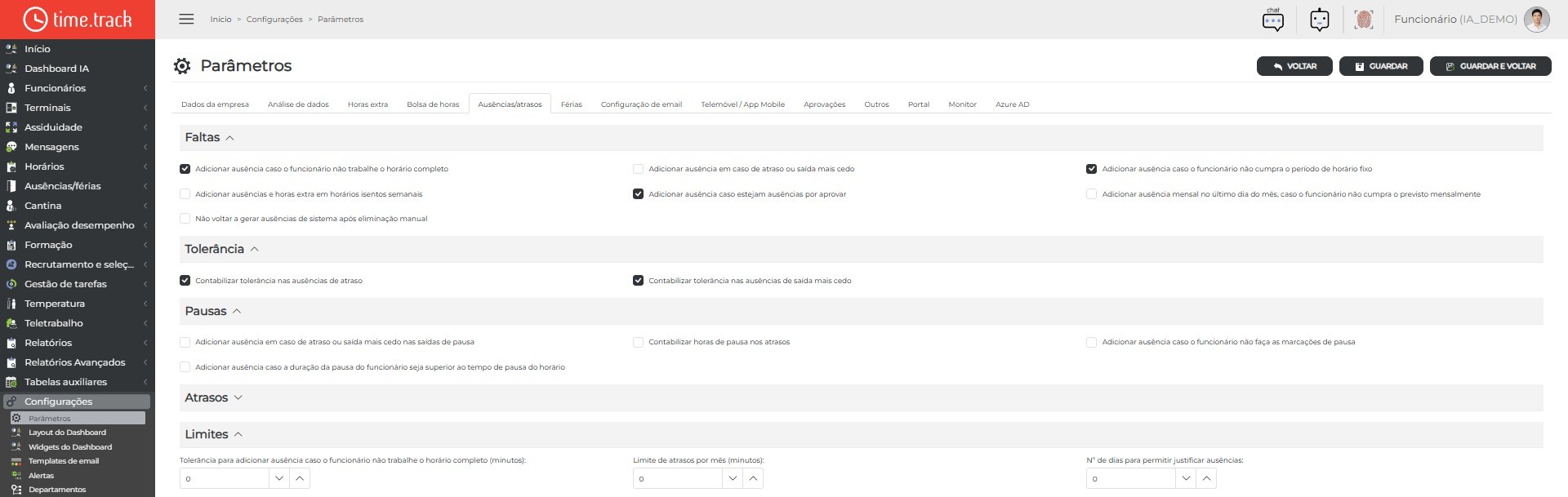Open Layout do Dashboard in sidebar
The height and width of the screenshot is (497, 1568).
(67, 433)
